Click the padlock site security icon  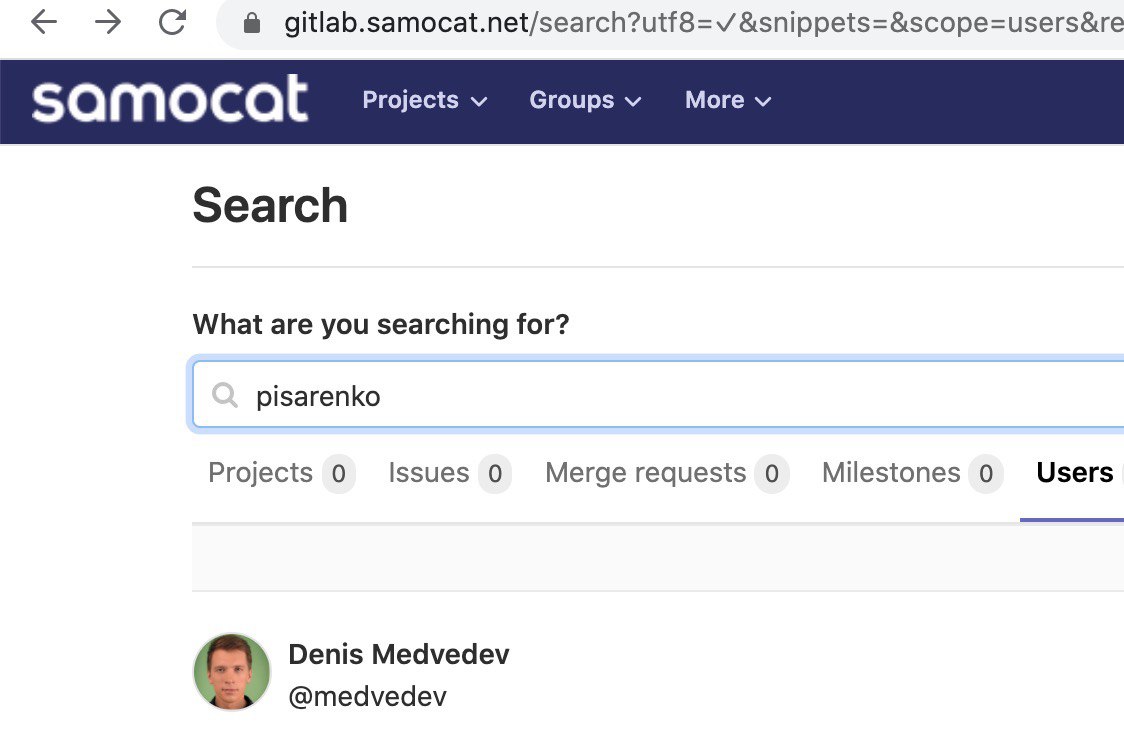[252, 23]
